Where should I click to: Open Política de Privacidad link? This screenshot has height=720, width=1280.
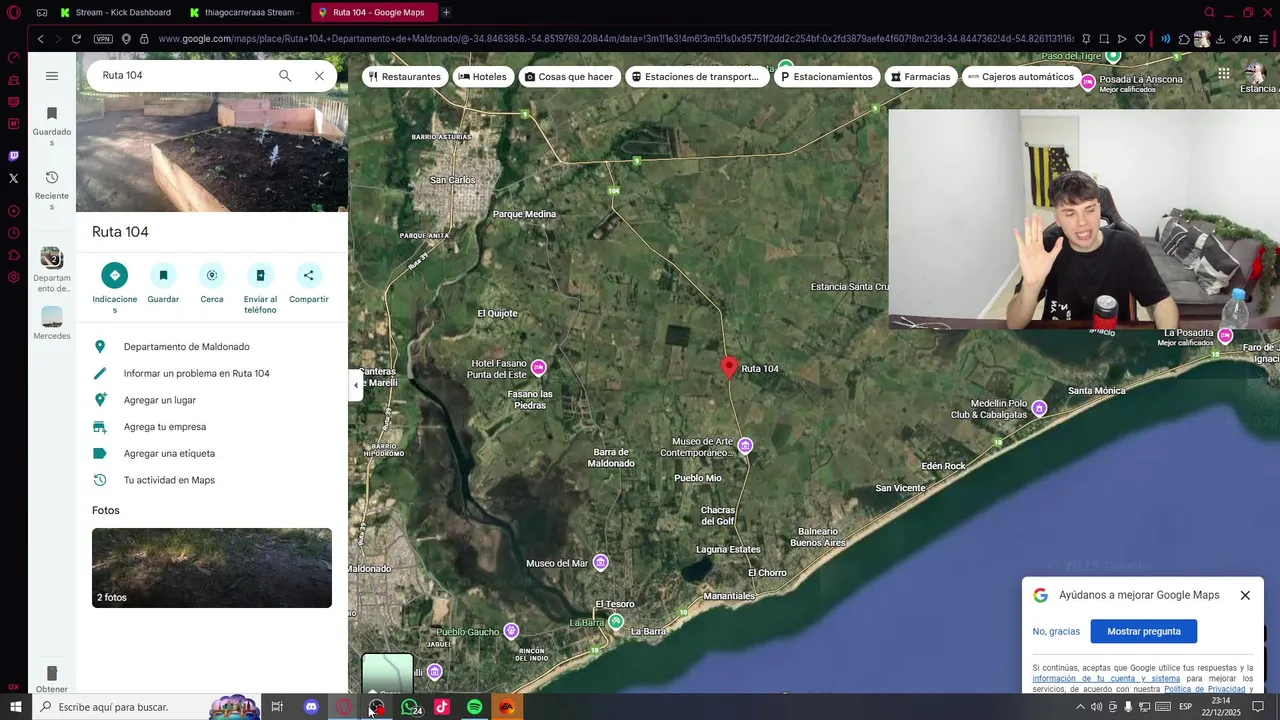[1204, 689]
